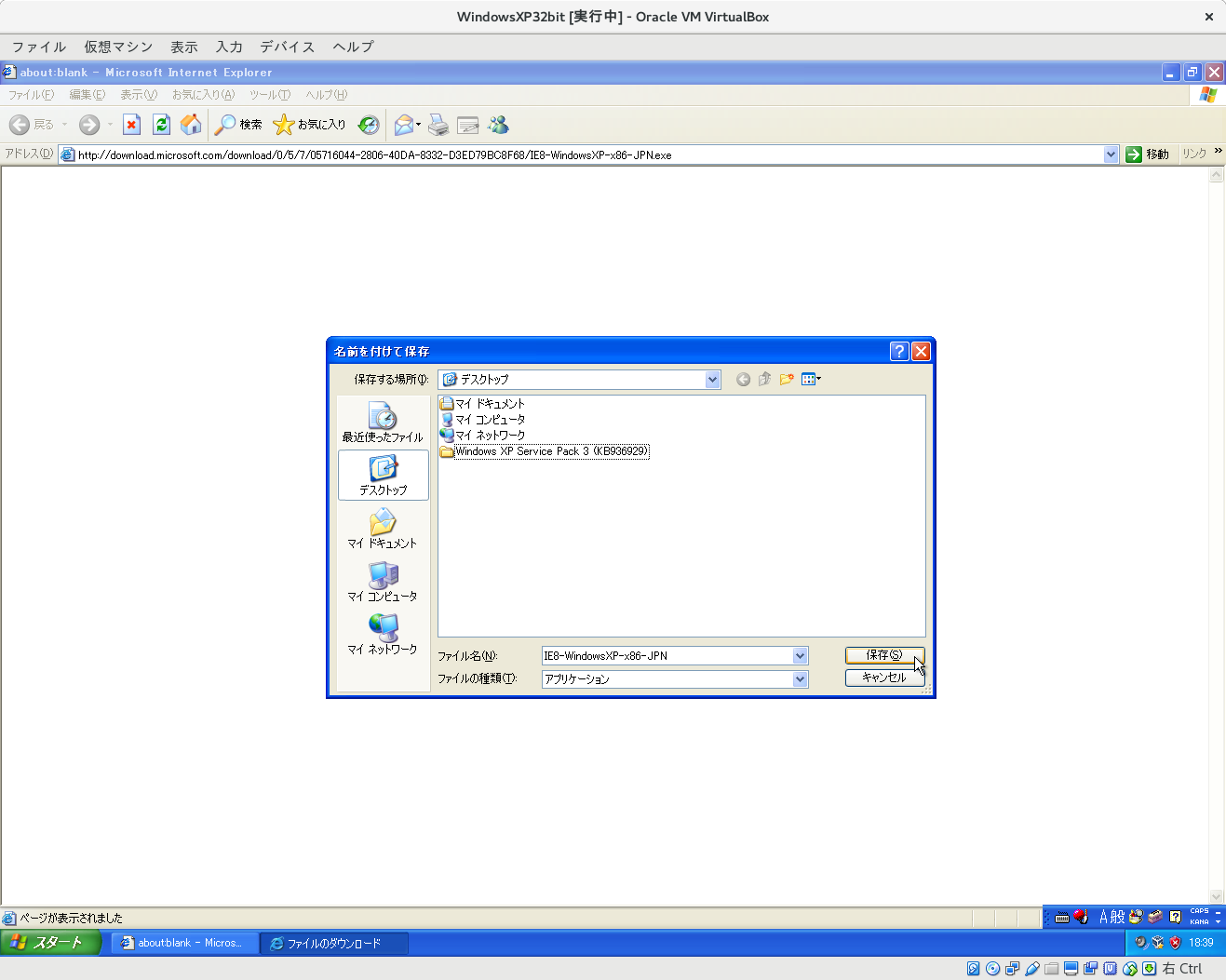Create a new folder in save dialog
Screen dimensions: 1226x980
click(x=787, y=379)
